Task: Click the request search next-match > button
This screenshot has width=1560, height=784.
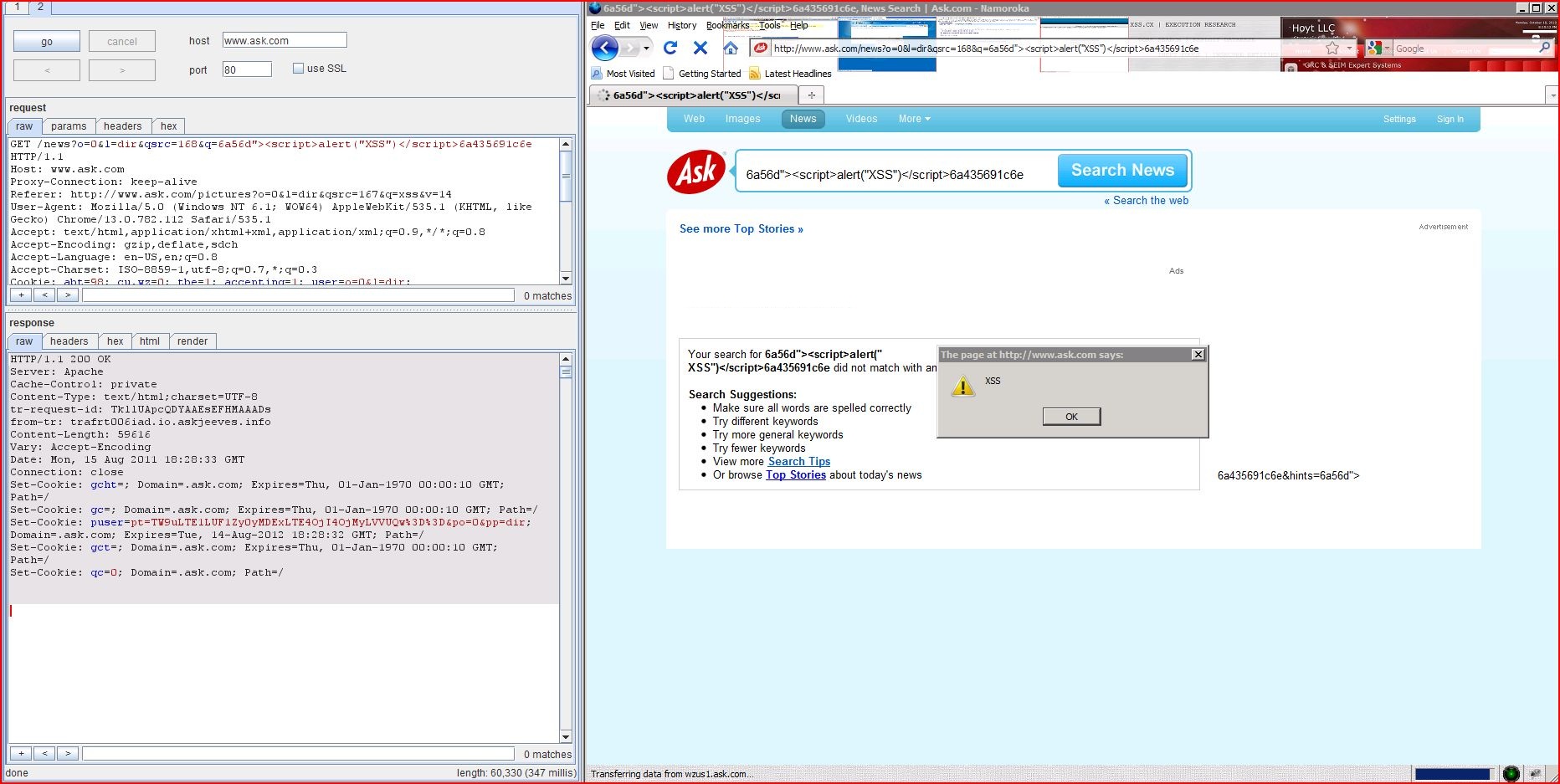Action: pyautogui.click(x=68, y=295)
